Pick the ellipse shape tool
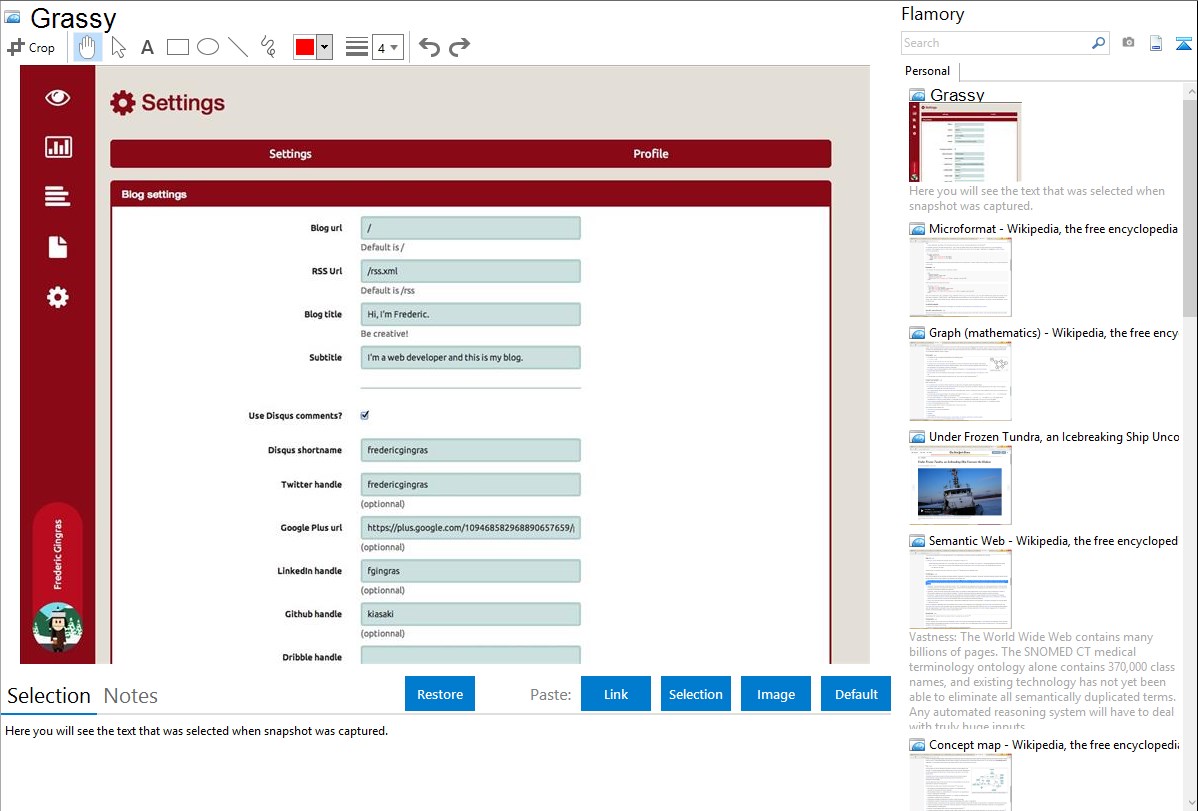Screen dimensions: 1198x811 pos(208,47)
